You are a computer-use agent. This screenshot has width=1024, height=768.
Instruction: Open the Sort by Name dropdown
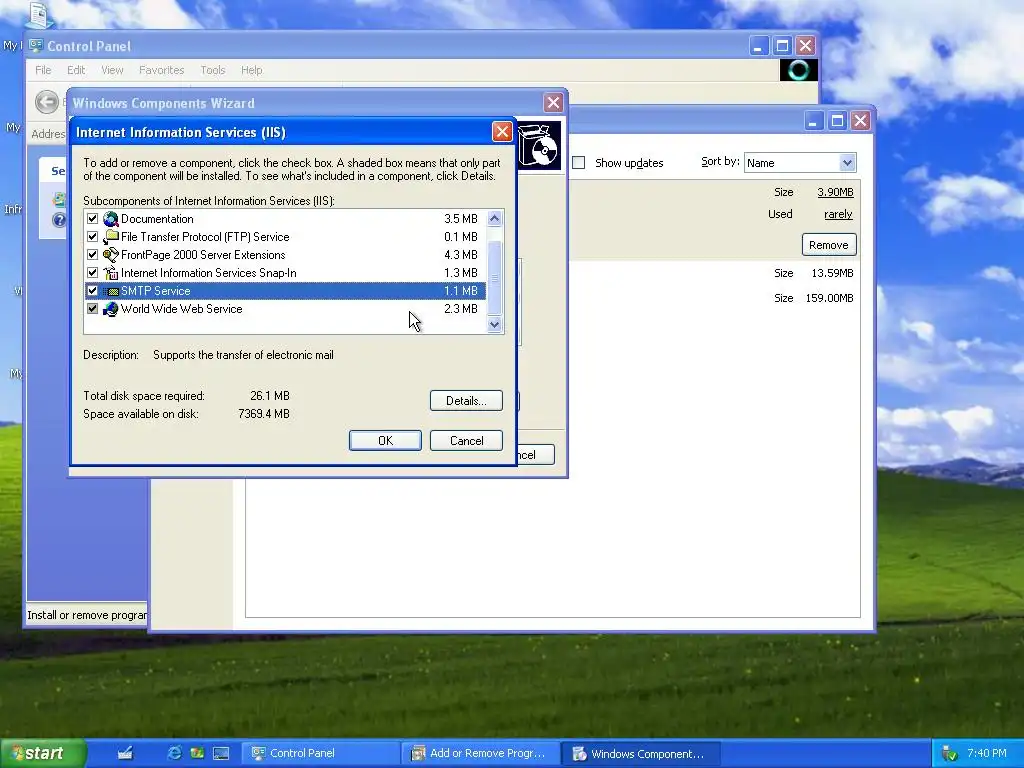click(x=846, y=163)
